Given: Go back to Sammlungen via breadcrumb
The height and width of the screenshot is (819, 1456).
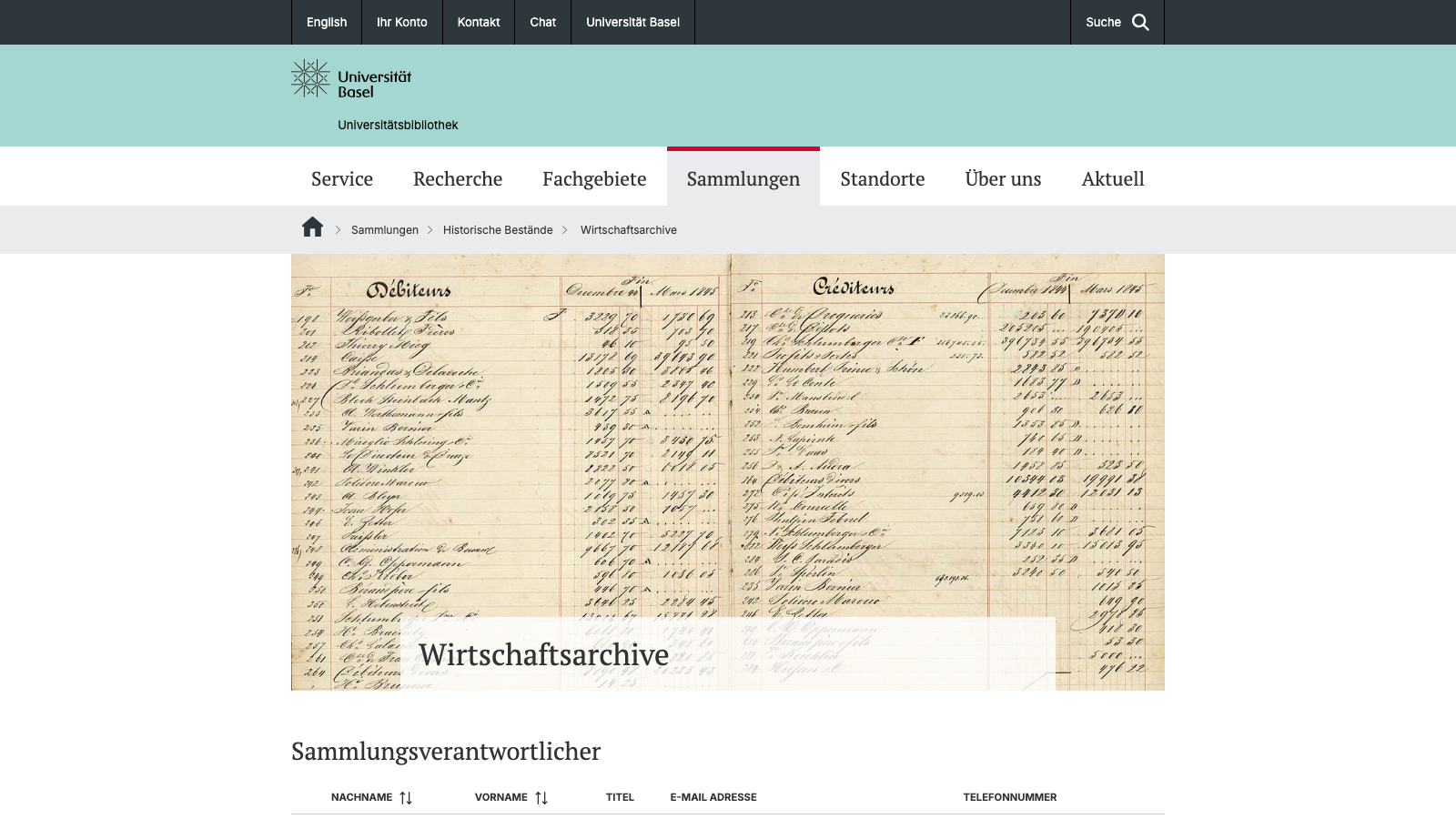Looking at the screenshot, I should coord(384,230).
